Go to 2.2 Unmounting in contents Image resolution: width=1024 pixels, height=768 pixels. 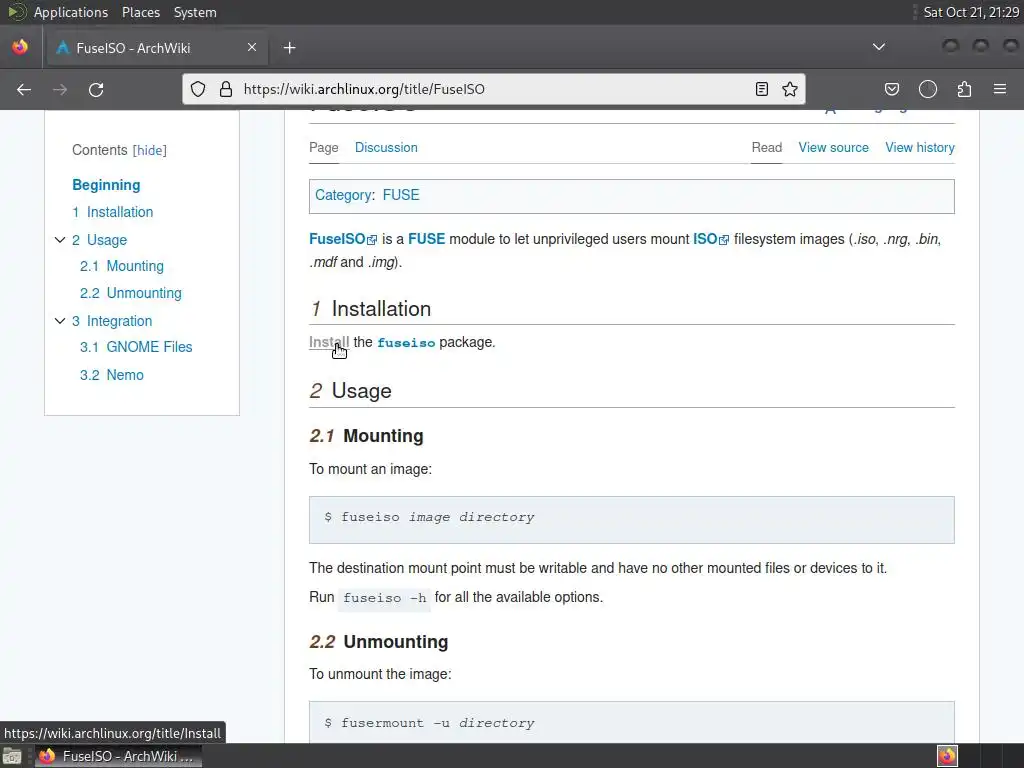click(x=131, y=293)
